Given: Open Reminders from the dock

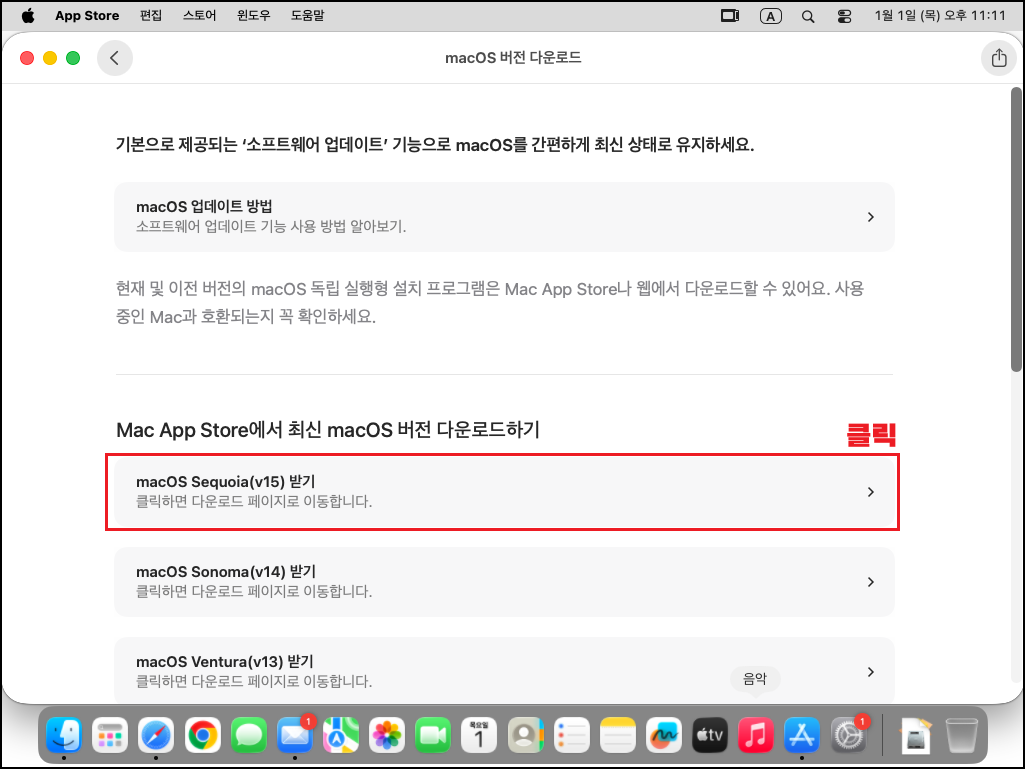Looking at the screenshot, I should tap(571, 735).
